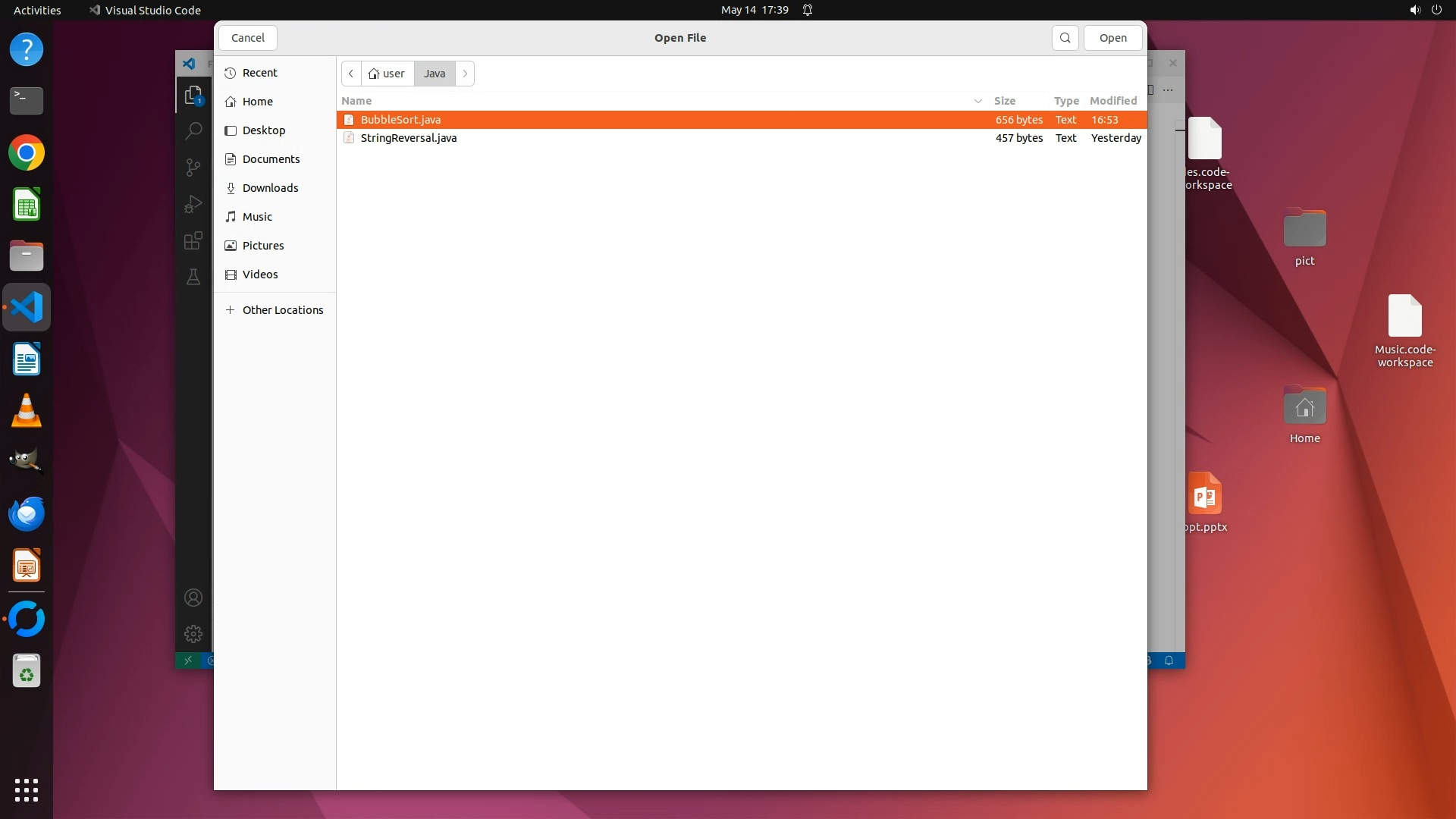Select Recent in the places sidebar
This screenshot has height=819, width=1456.
[259, 73]
